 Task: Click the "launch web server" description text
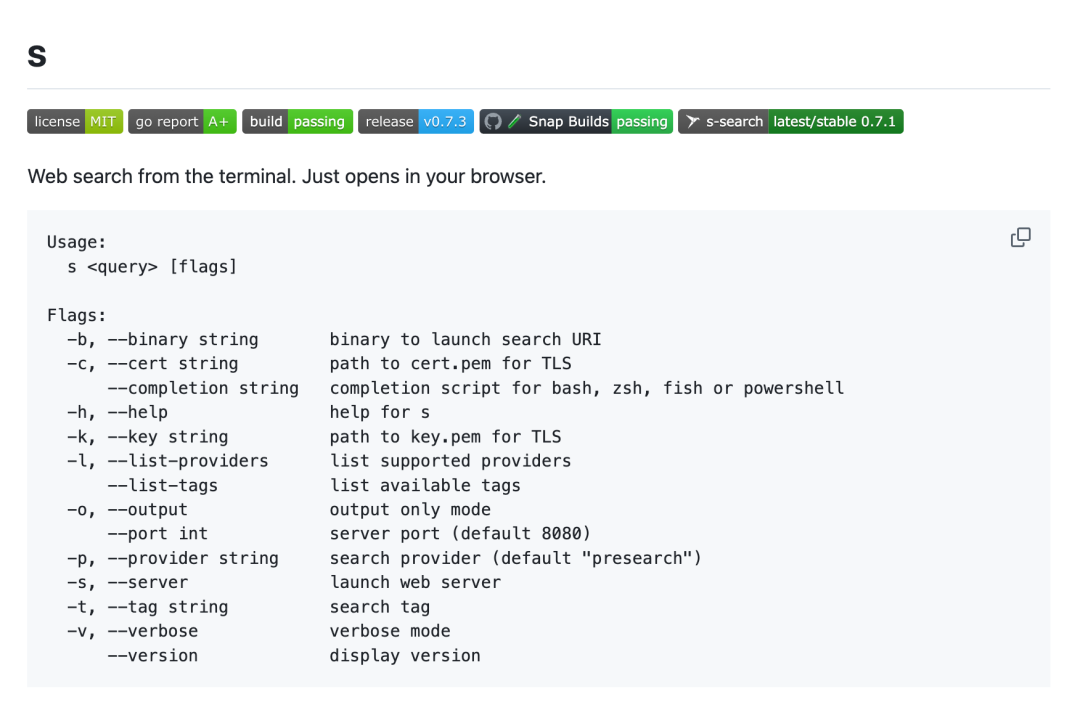pyautogui.click(x=415, y=582)
